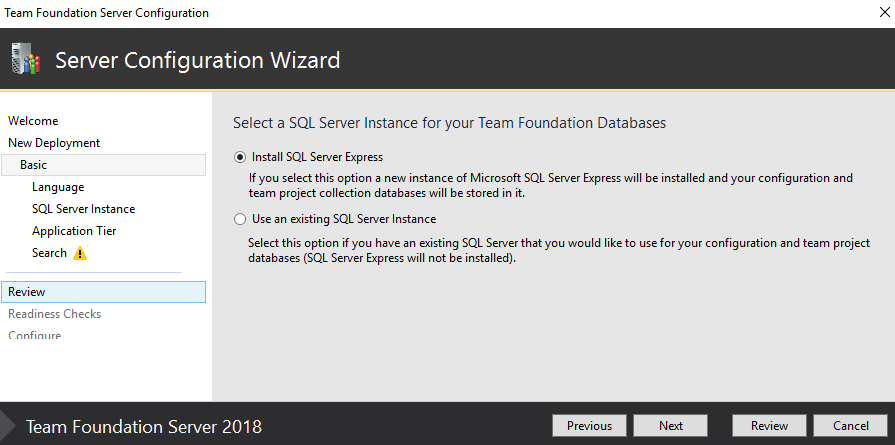
Task: Go to the New Deployment step
Action: point(54,143)
